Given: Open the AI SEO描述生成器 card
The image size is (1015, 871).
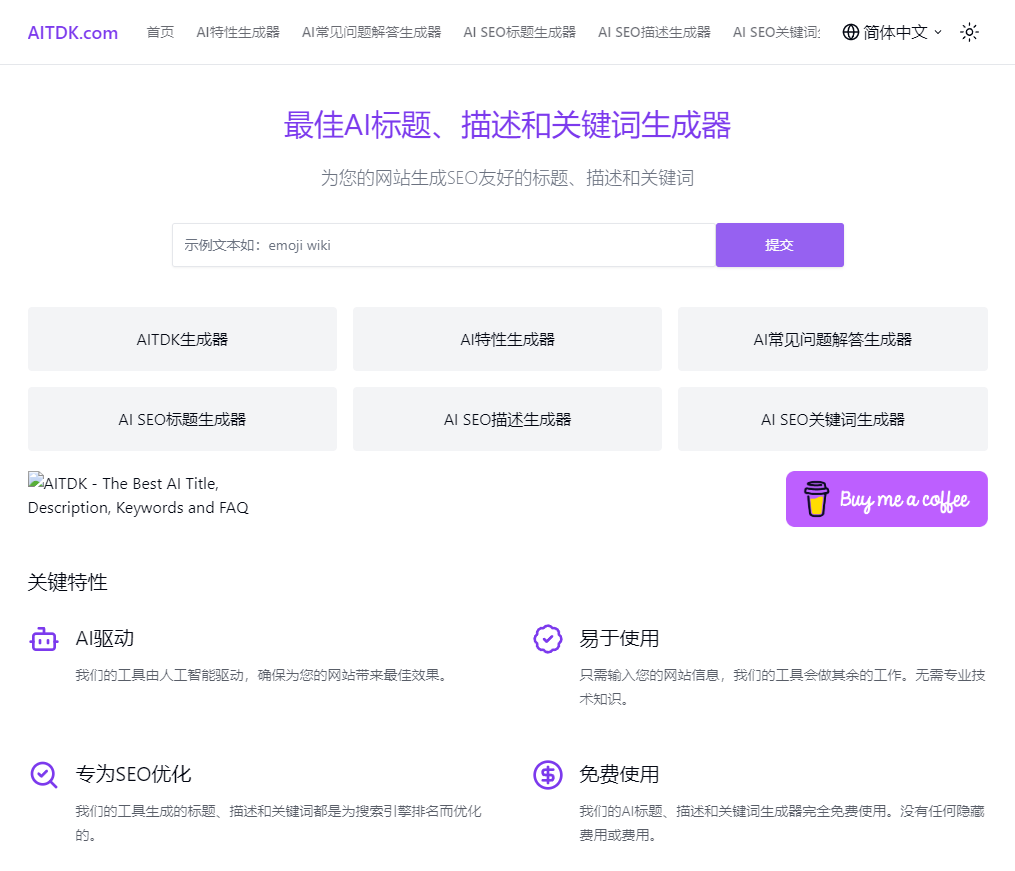Looking at the screenshot, I should (507, 419).
